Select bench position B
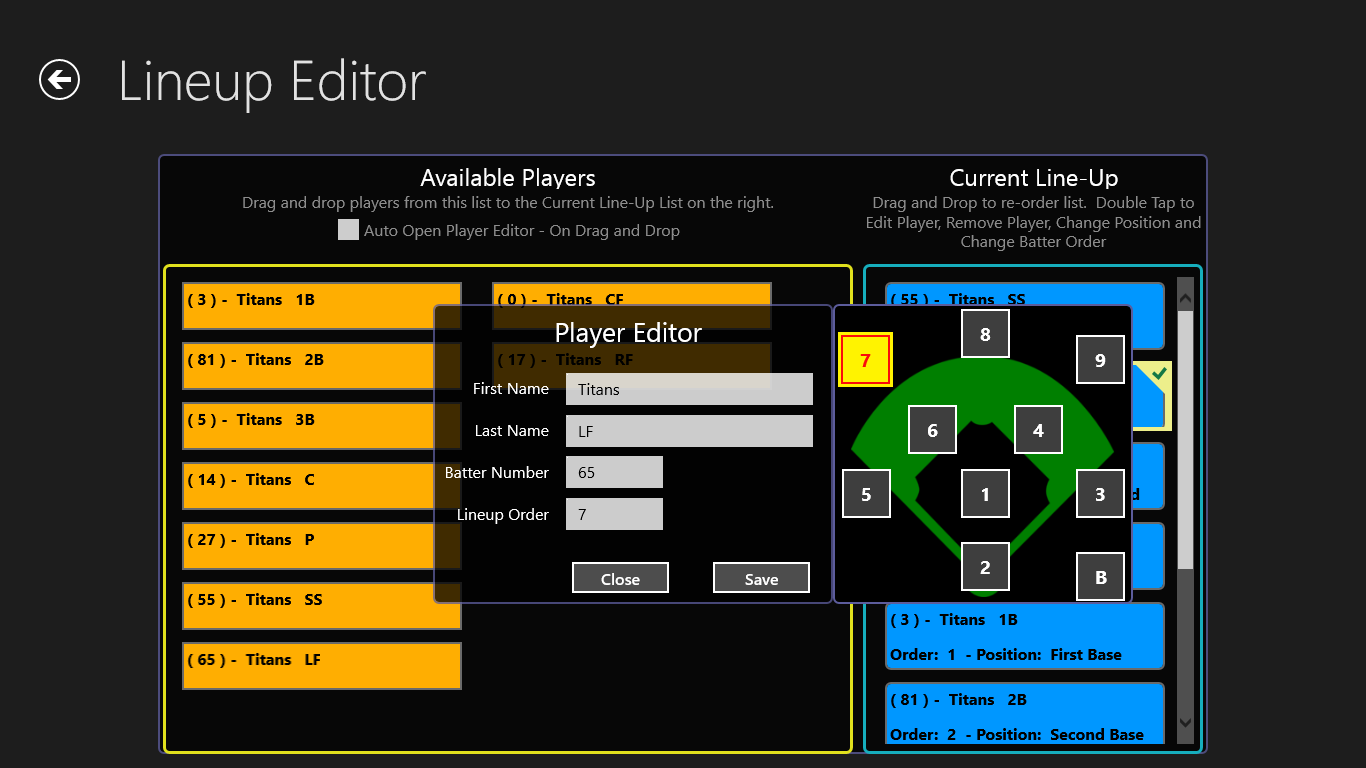 click(x=1100, y=577)
